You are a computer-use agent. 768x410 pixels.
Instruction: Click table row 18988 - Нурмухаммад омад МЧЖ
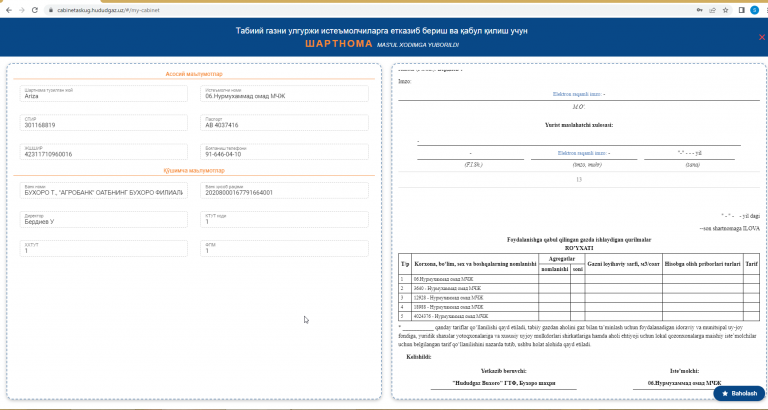click(x=579, y=307)
